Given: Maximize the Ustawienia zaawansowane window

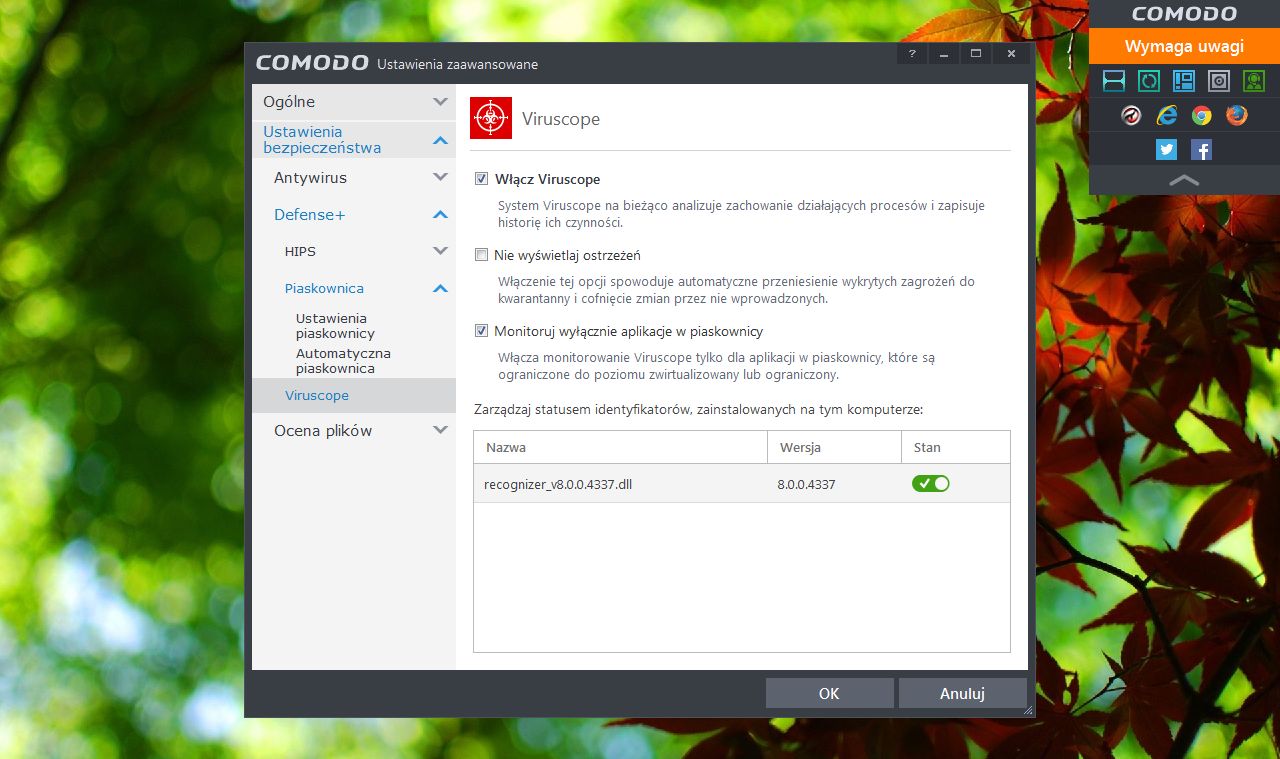Looking at the screenshot, I should coord(976,54).
